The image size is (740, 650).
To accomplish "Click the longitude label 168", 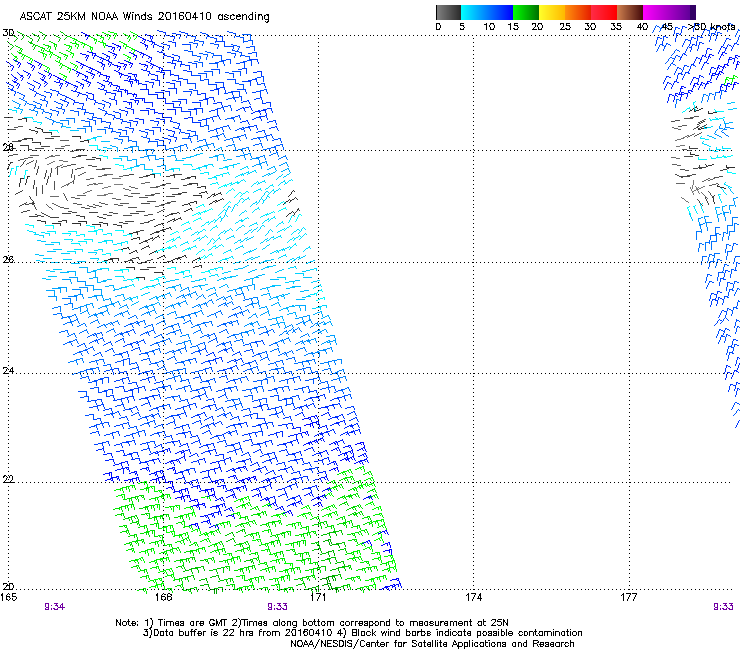I will pyautogui.click(x=164, y=597).
